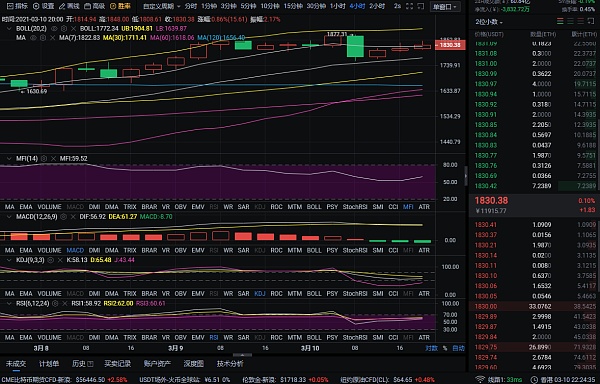Viewport: 600px width, 384px height.
Task: Switch to the 计划单 tab
Action: pyautogui.click(x=49, y=364)
